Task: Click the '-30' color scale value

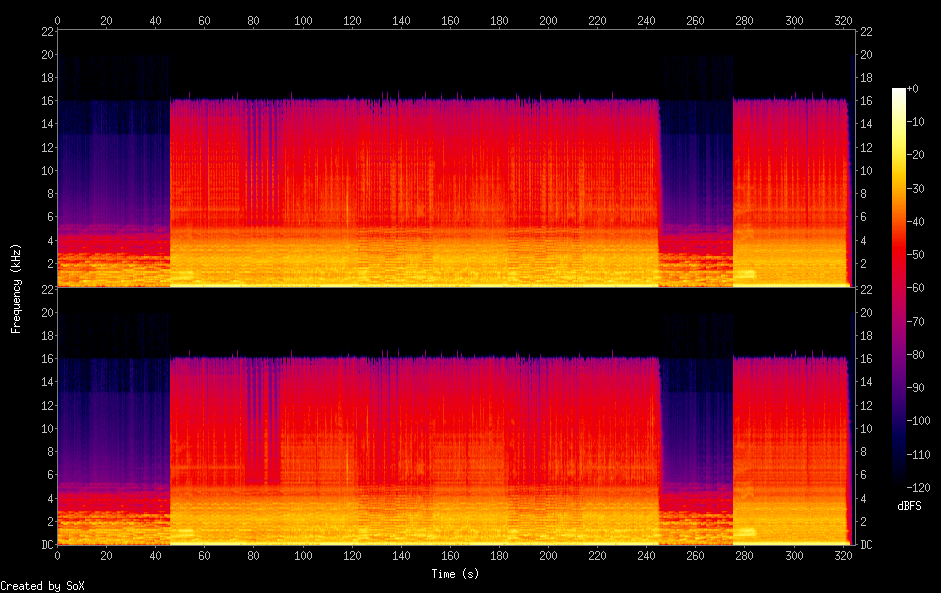Action: 915,188
